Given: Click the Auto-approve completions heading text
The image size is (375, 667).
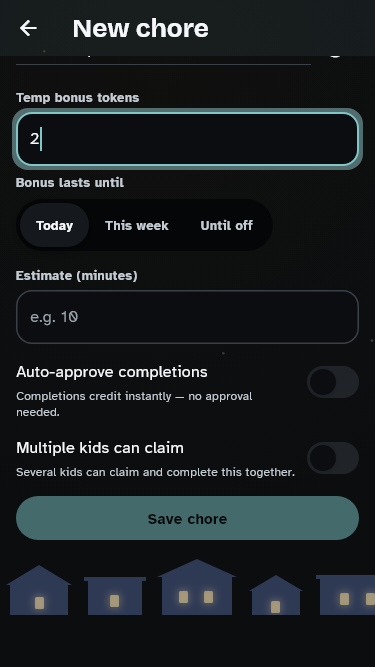Looking at the screenshot, I should click(x=112, y=372).
